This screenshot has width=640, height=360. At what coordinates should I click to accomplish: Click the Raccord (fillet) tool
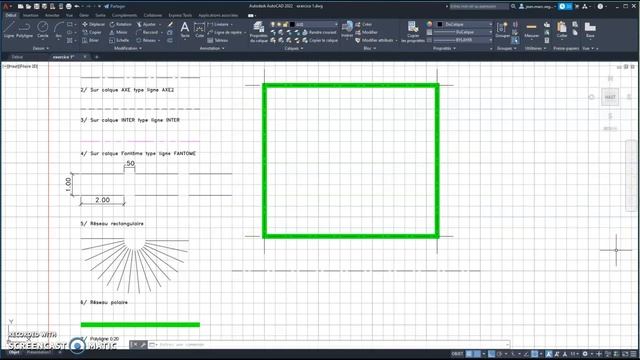[x=147, y=32]
